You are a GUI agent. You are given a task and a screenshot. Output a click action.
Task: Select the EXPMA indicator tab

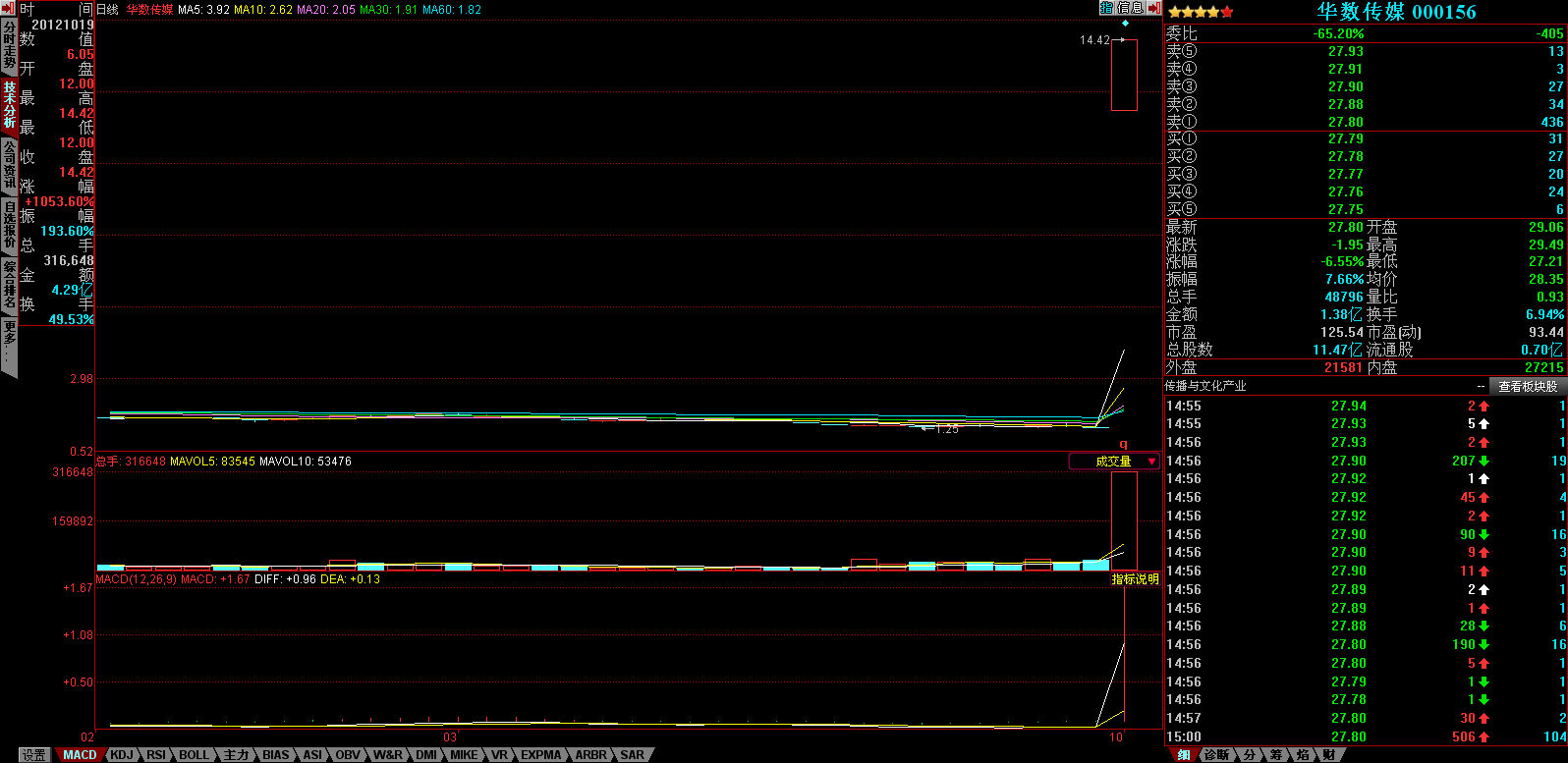(x=541, y=755)
